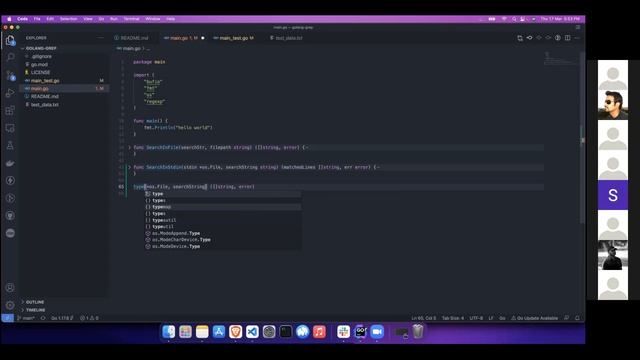Image resolution: width=640 pixels, height=360 pixels.
Task: Open the Accounts icon in activity bar
Action: (10, 287)
